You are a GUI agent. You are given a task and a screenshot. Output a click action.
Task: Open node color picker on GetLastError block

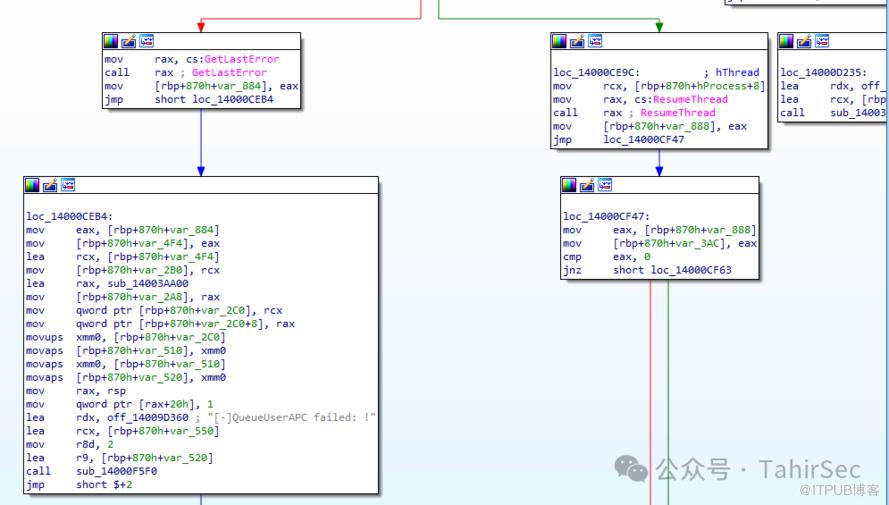111,41
